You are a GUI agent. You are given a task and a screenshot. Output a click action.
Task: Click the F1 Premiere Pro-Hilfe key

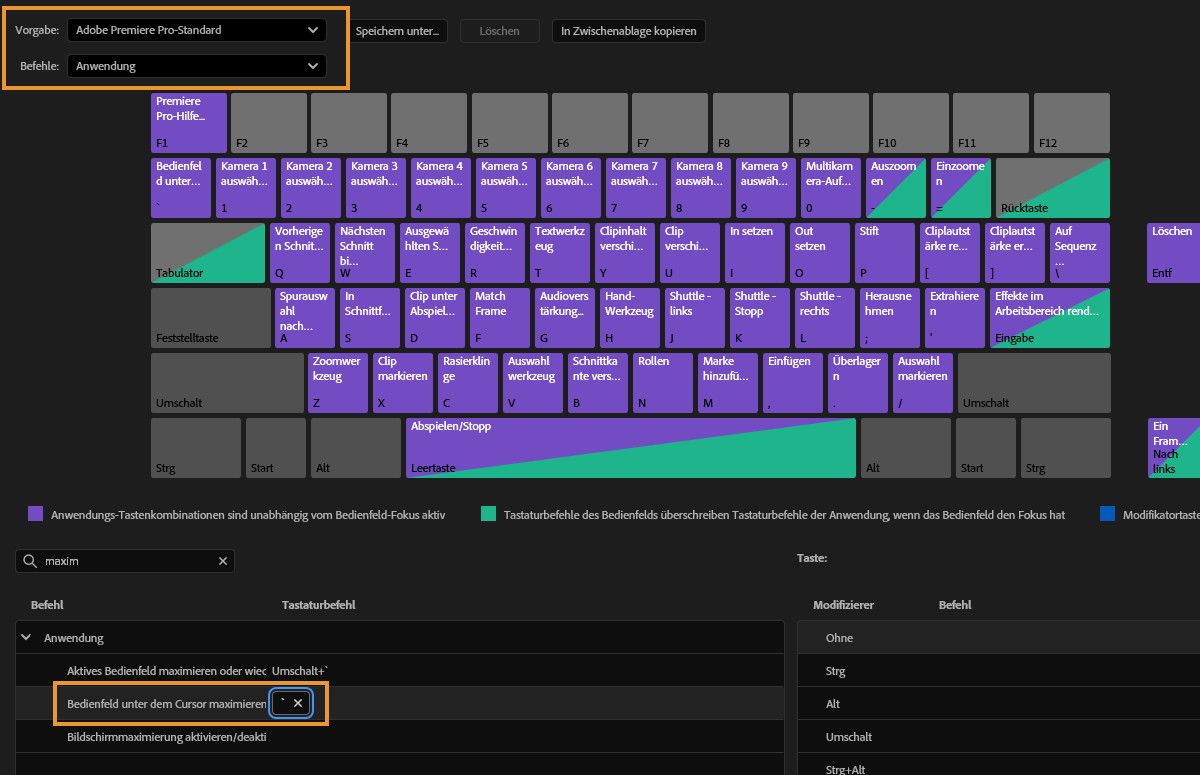[x=188, y=122]
